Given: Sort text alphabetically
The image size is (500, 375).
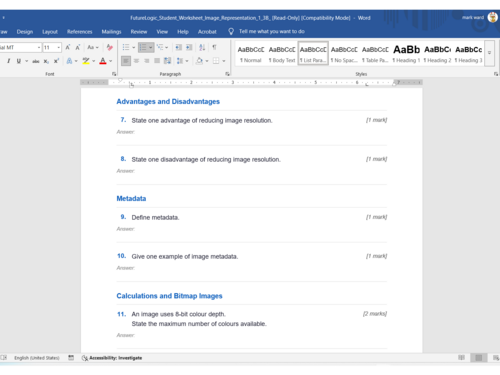Looking at the screenshot, I should click(202, 47).
